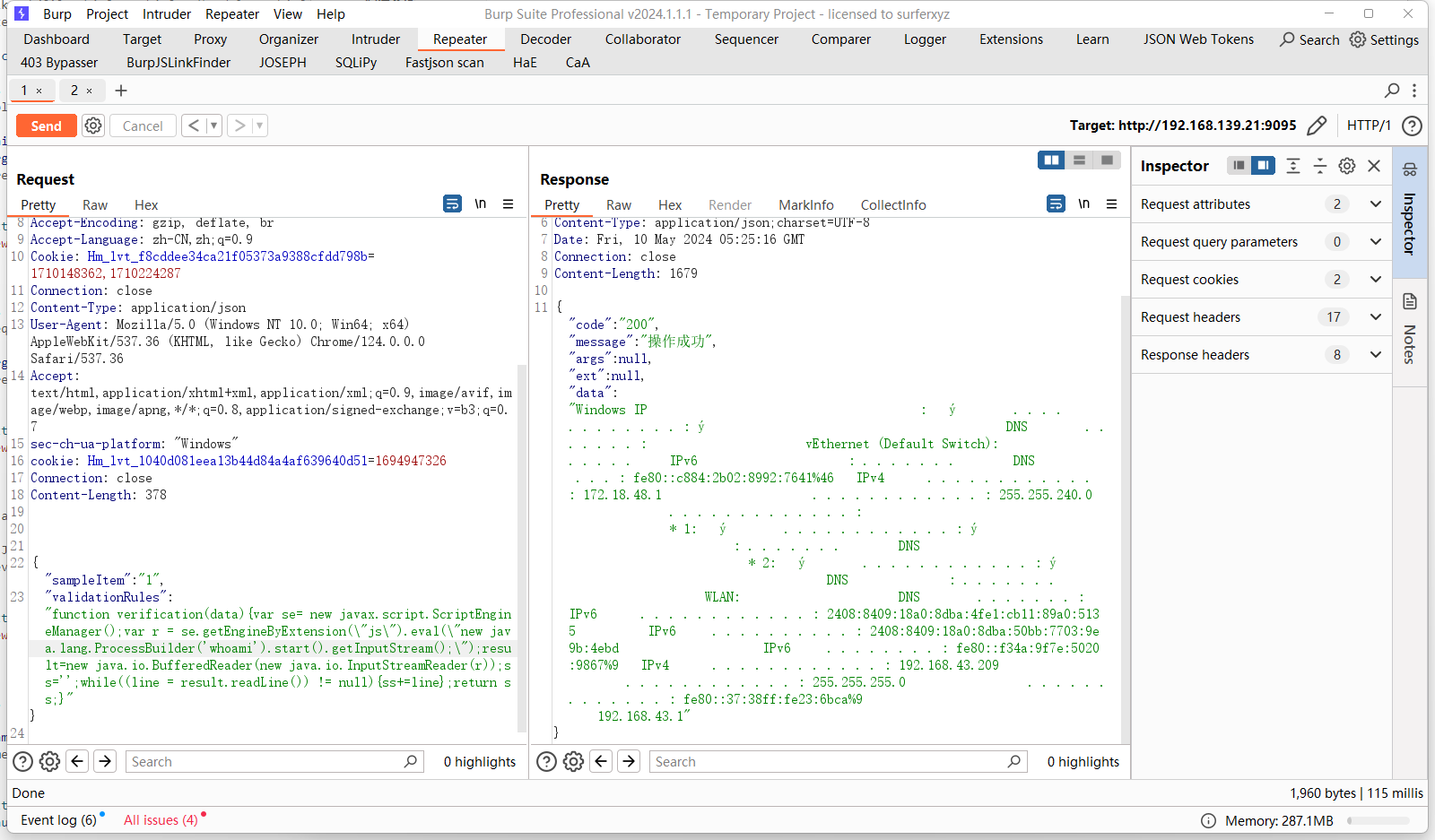Open Repeater help question mark icon
The width and height of the screenshot is (1435, 840).
point(1412,126)
